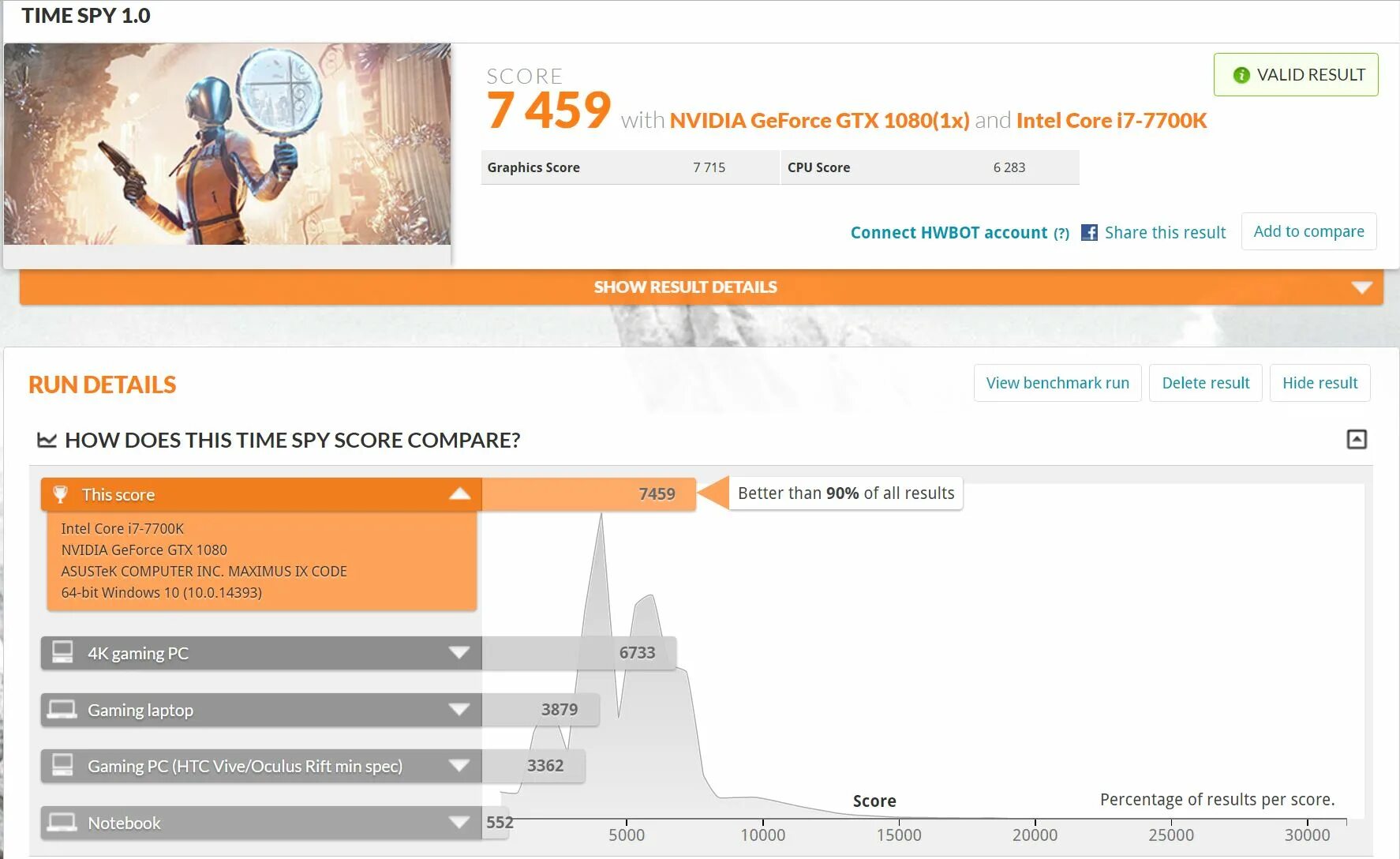Viewport: 1400px width, 859px height.
Task: Click the green info icon in Valid Result
Action: (1241, 75)
